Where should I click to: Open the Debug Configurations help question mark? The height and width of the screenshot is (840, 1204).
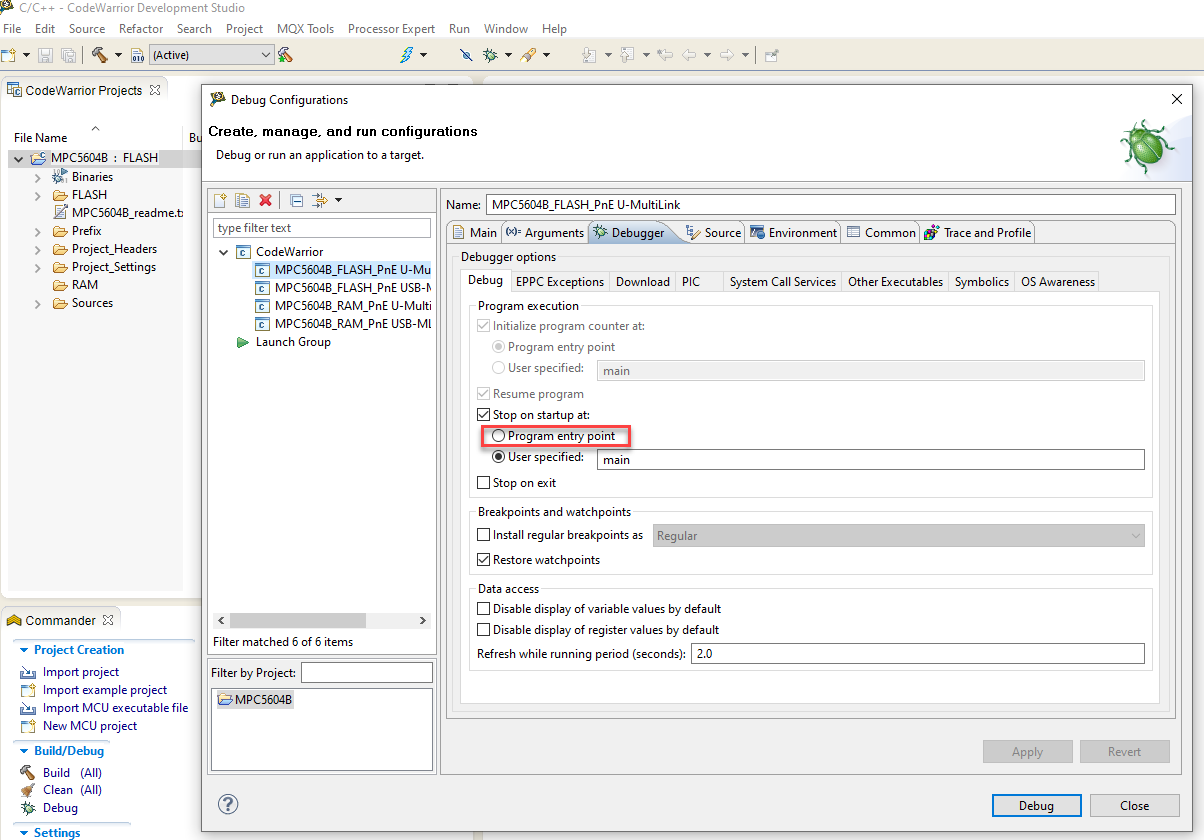tap(228, 804)
